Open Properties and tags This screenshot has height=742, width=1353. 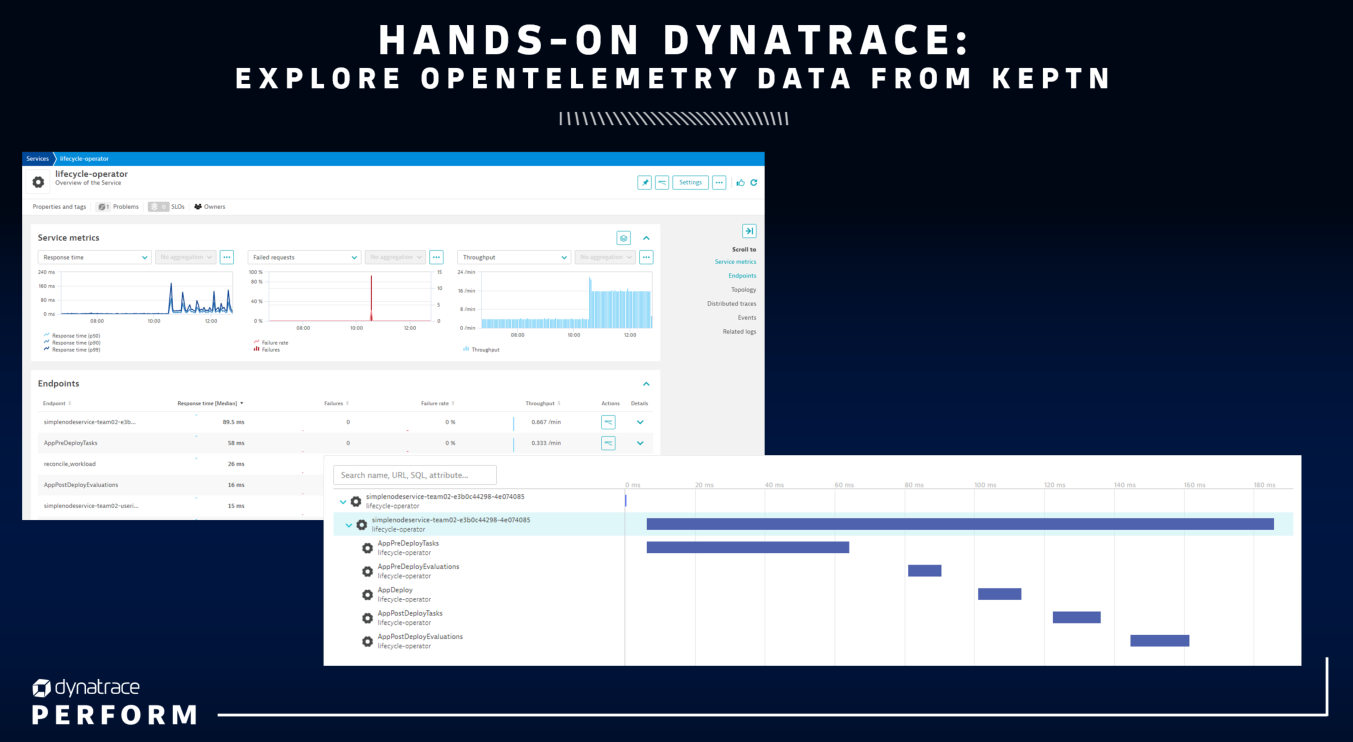(59, 207)
